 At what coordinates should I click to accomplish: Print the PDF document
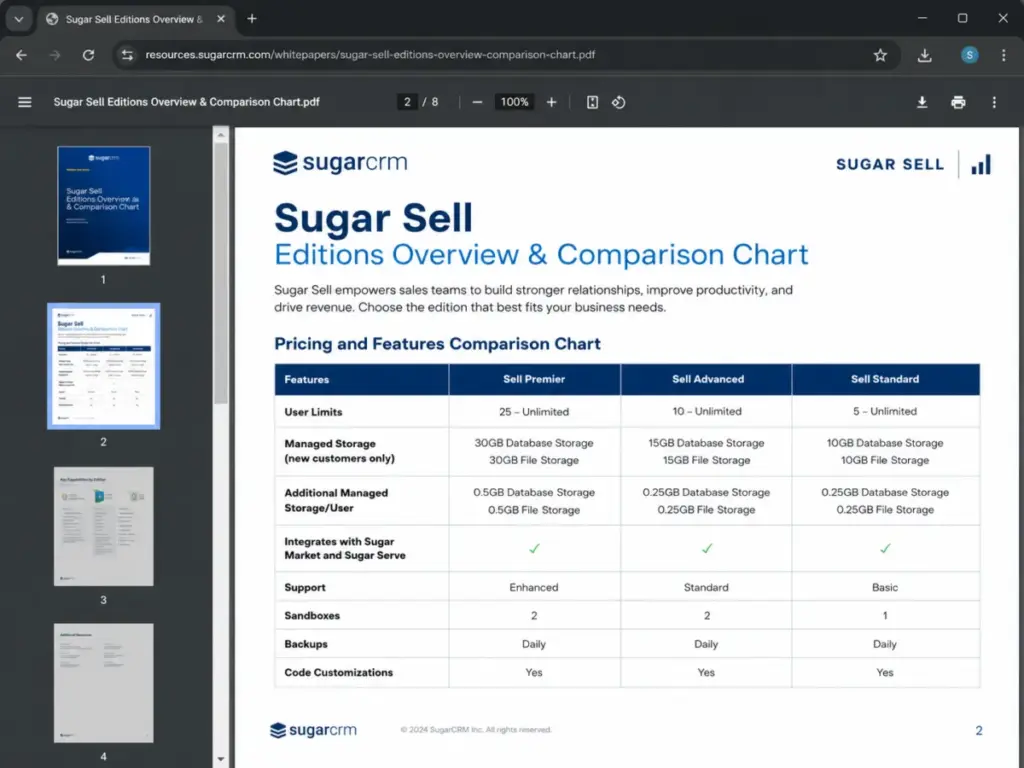coord(958,102)
